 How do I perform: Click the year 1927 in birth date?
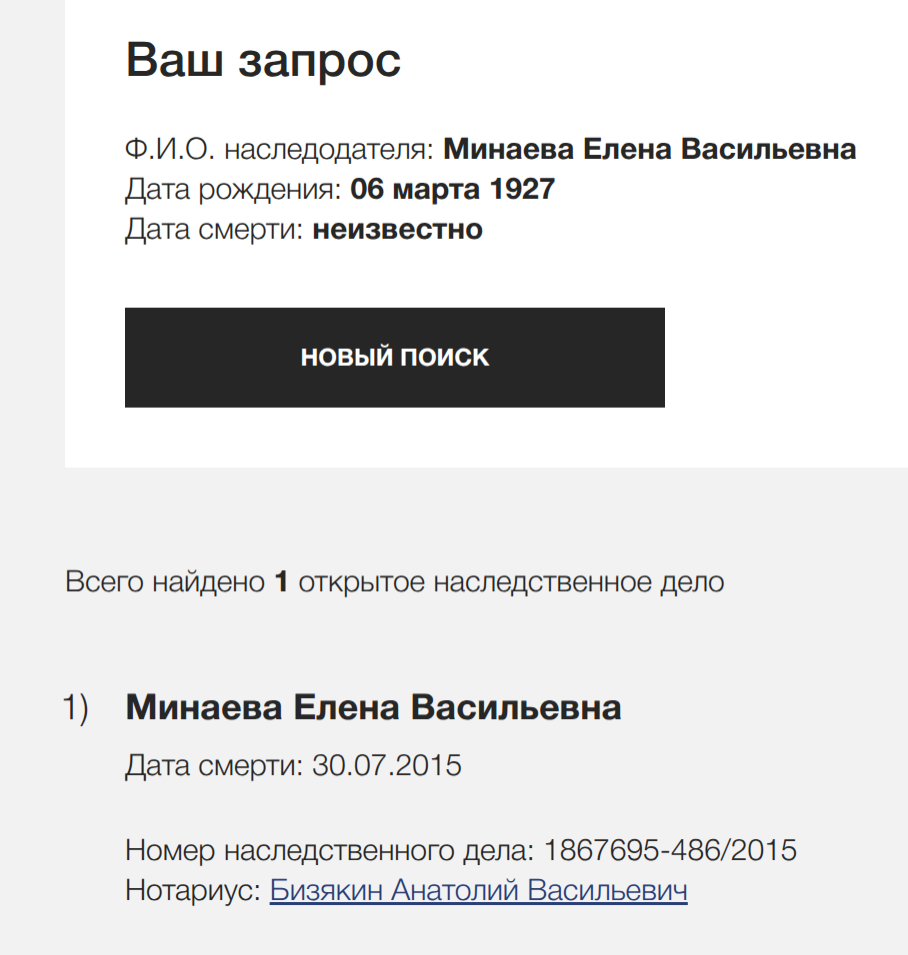(x=523, y=189)
